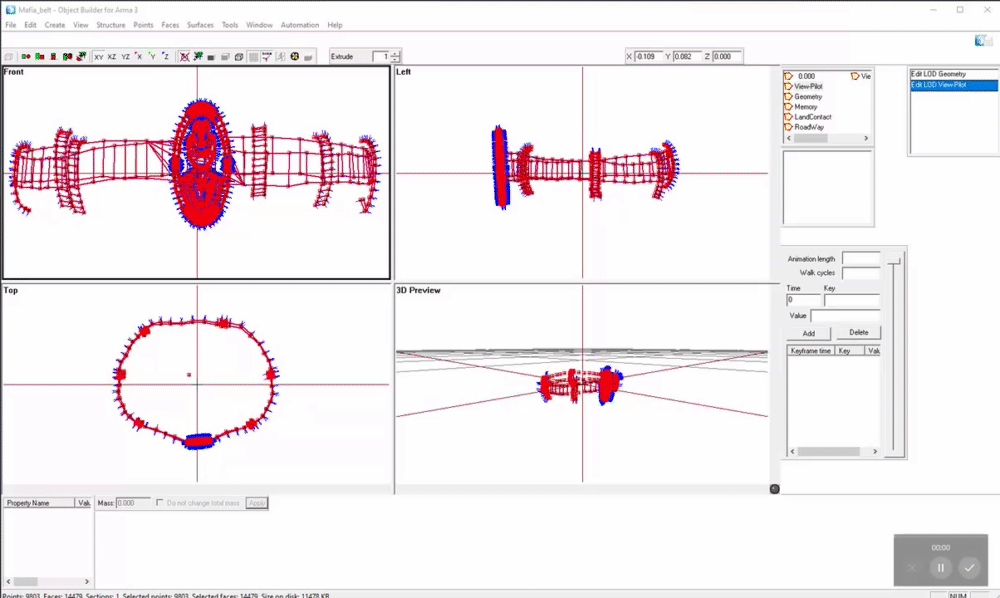This screenshot has width=1000, height=598.
Task: Open the Automation menu
Action: tap(300, 25)
